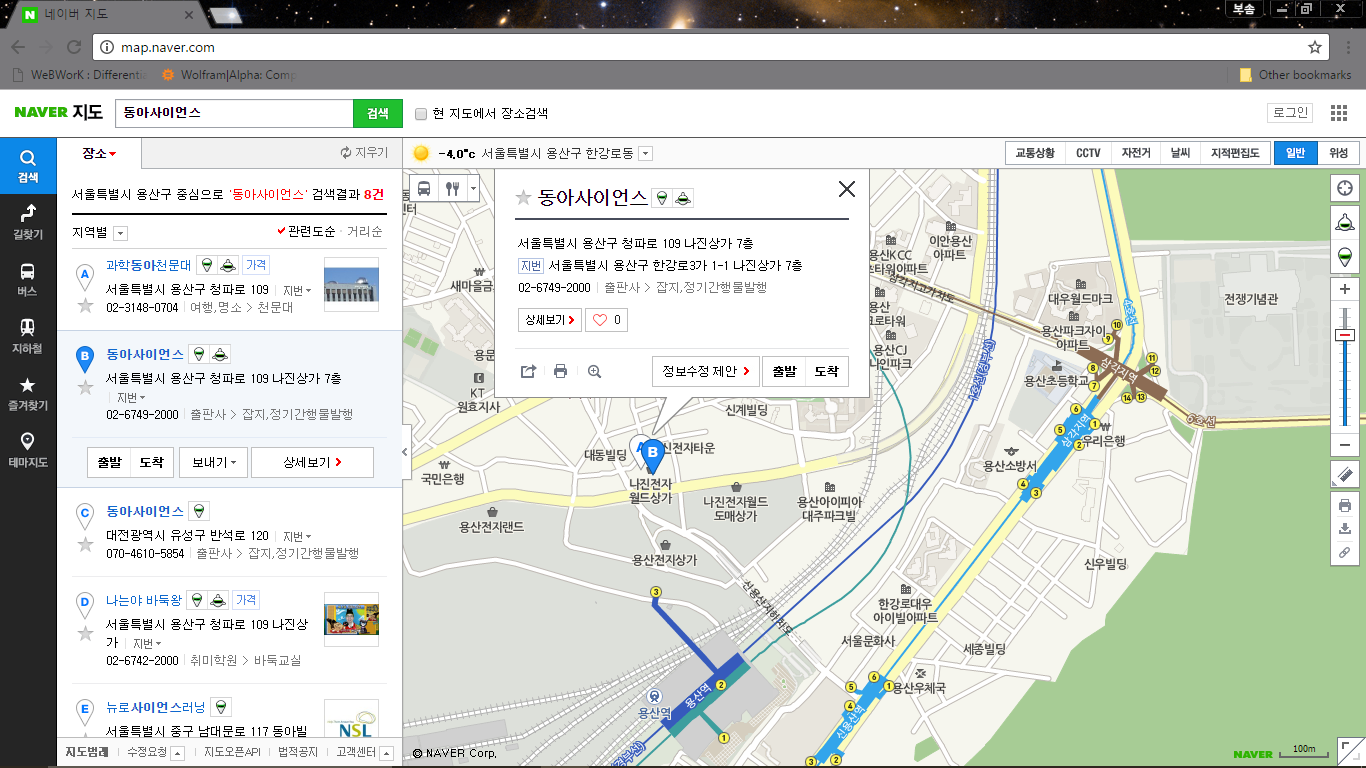Click the map zoom slider handle
The height and width of the screenshot is (768, 1366).
pyautogui.click(x=1345, y=335)
